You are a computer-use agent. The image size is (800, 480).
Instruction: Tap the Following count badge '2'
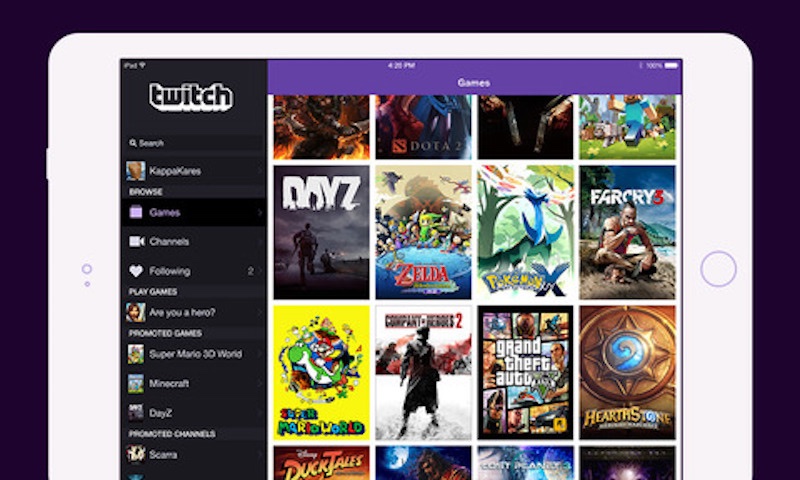click(251, 271)
